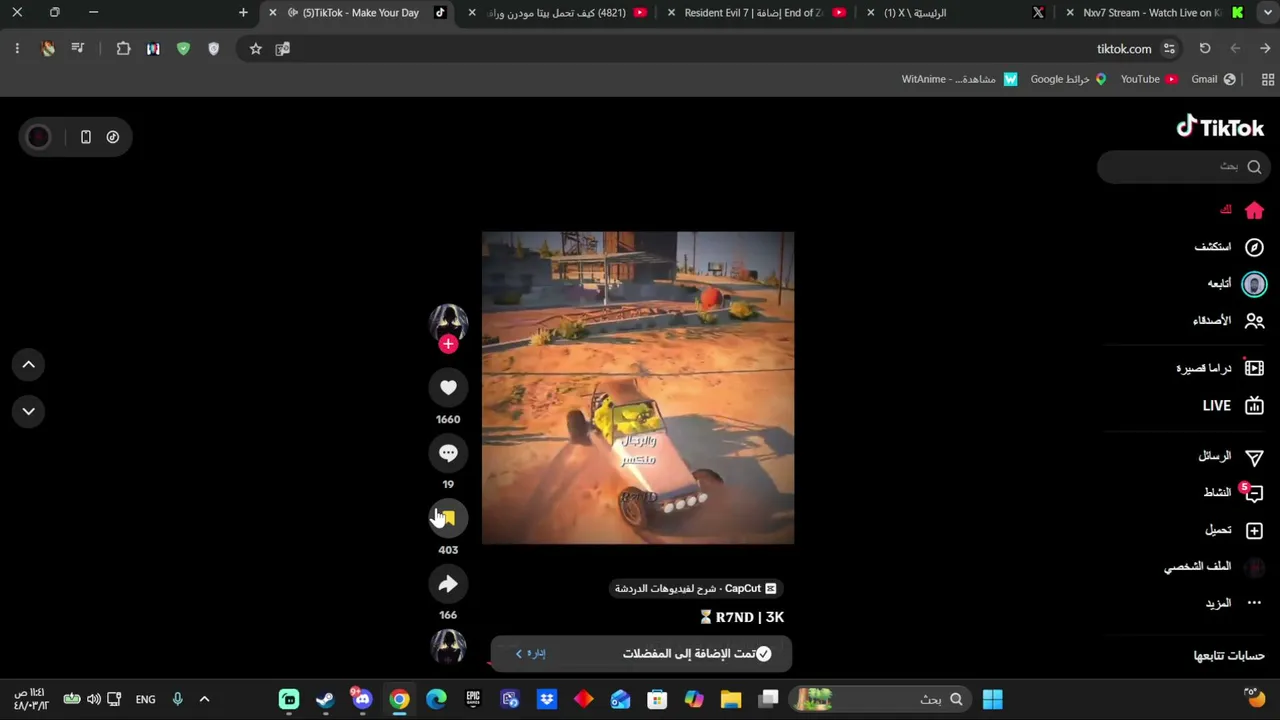1280x720 pixels.
Task: Open the YouTube bookmark
Action: tap(1148, 80)
